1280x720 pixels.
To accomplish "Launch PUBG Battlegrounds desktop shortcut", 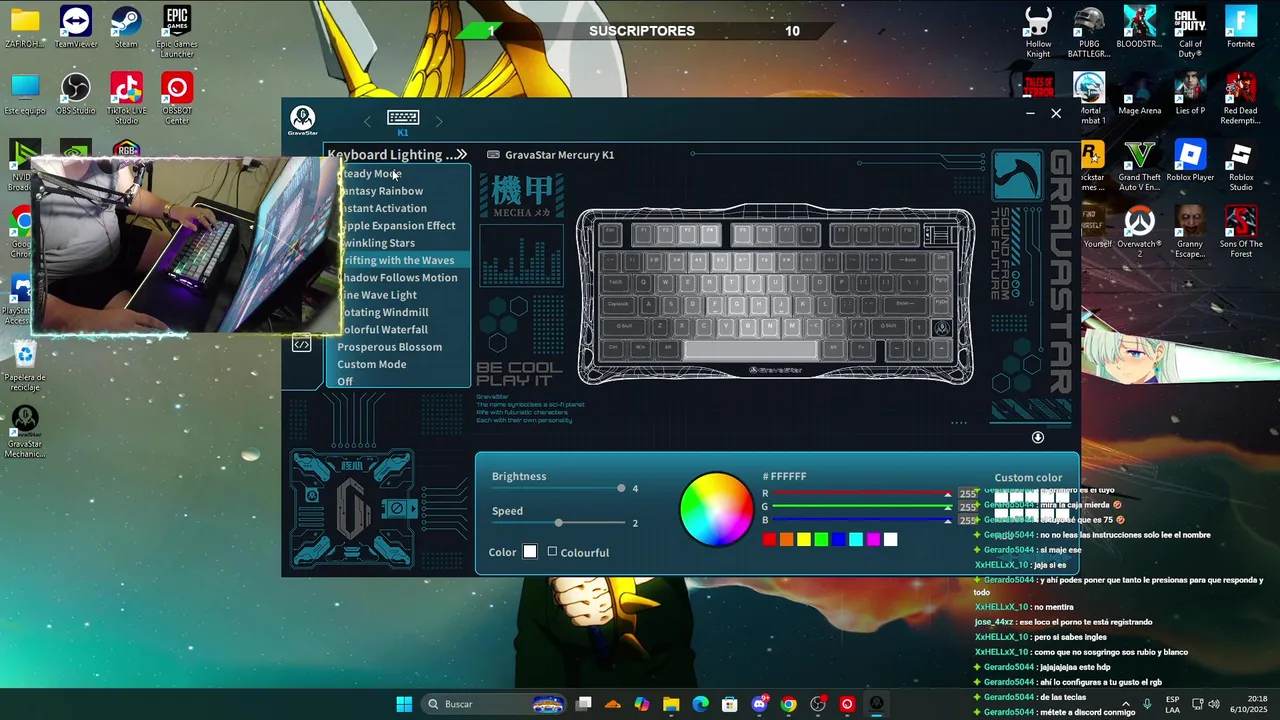I will (x=1089, y=32).
